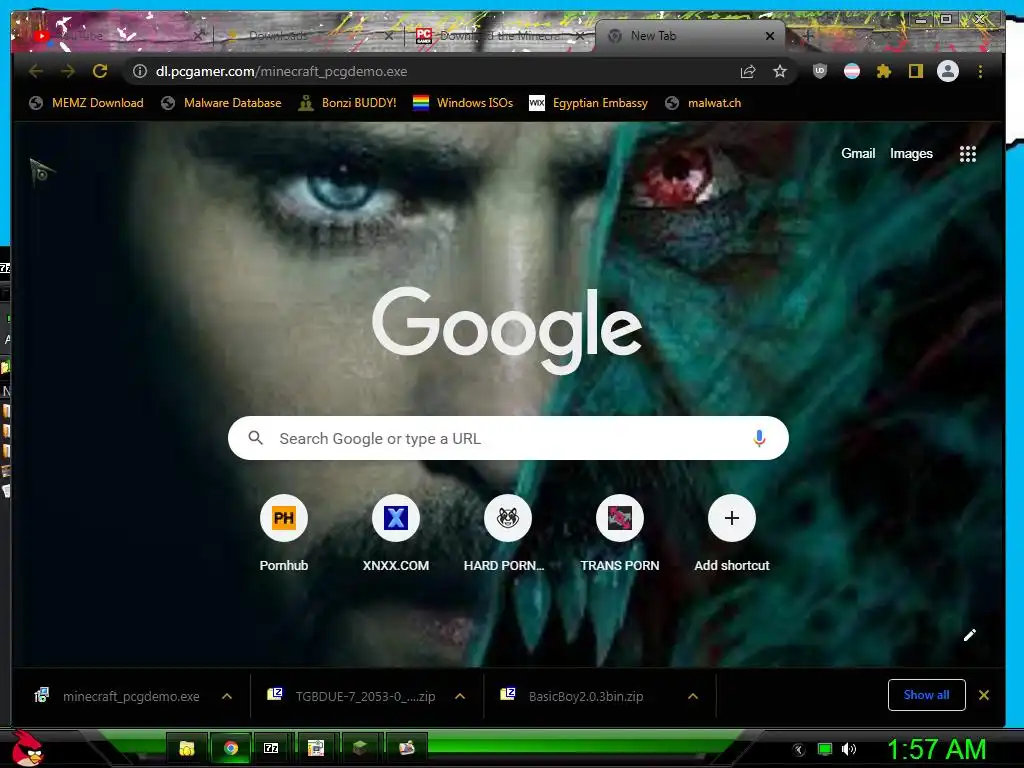The width and height of the screenshot is (1024, 768).
Task: Open the Minecraft block taskbar icon
Action: pyautogui.click(x=360, y=748)
